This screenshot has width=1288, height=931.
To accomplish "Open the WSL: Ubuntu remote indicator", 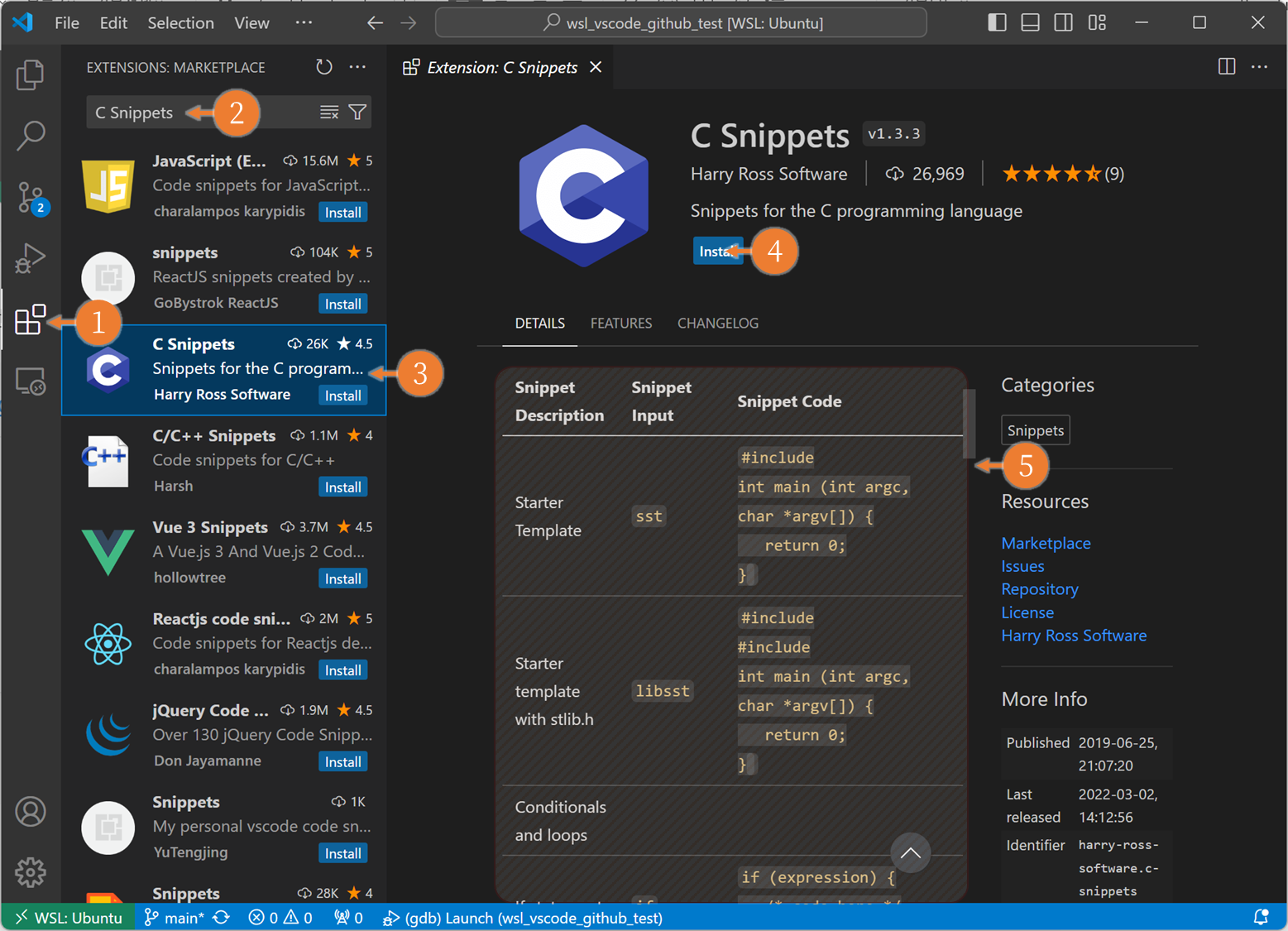I will [69, 918].
